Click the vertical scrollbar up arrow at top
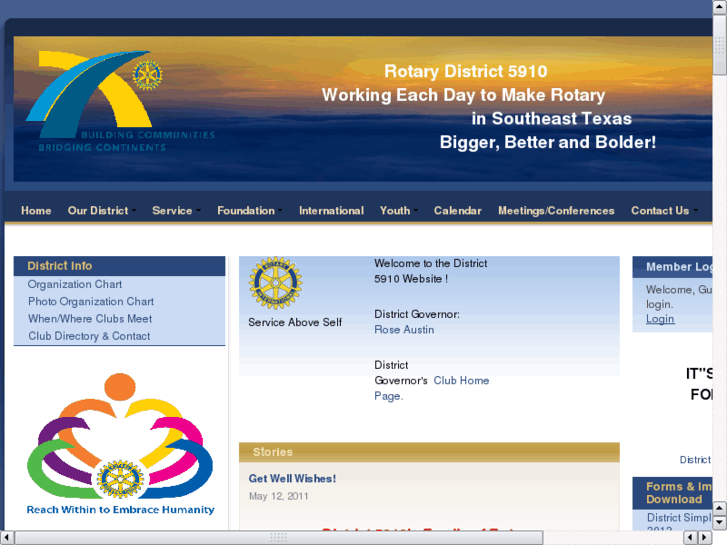The height and width of the screenshot is (545, 727). tap(720, 6)
